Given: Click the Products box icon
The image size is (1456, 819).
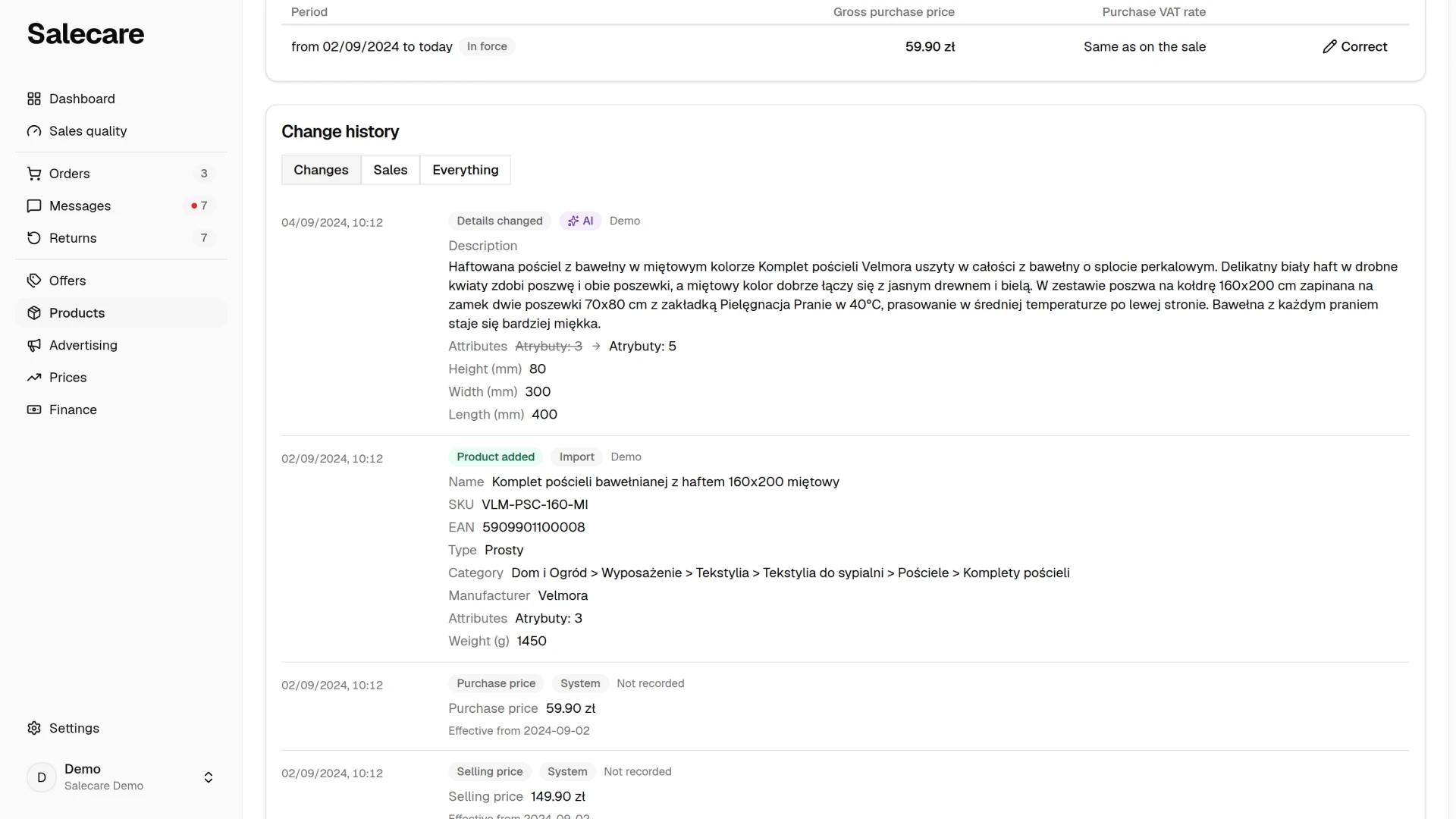Looking at the screenshot, I should point(34,313).
